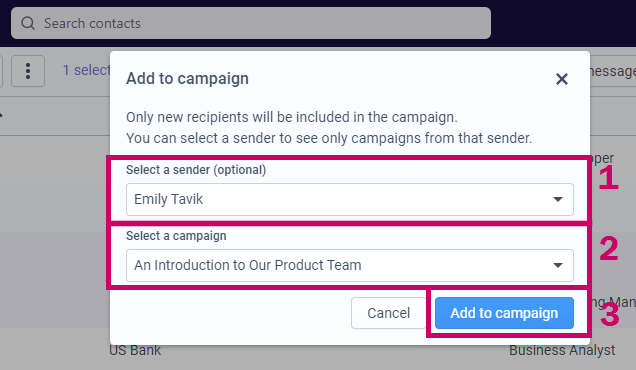Screen dimensions: 636x370
Task: Click the magnifier icon in search bar
Action: (28, 23)
